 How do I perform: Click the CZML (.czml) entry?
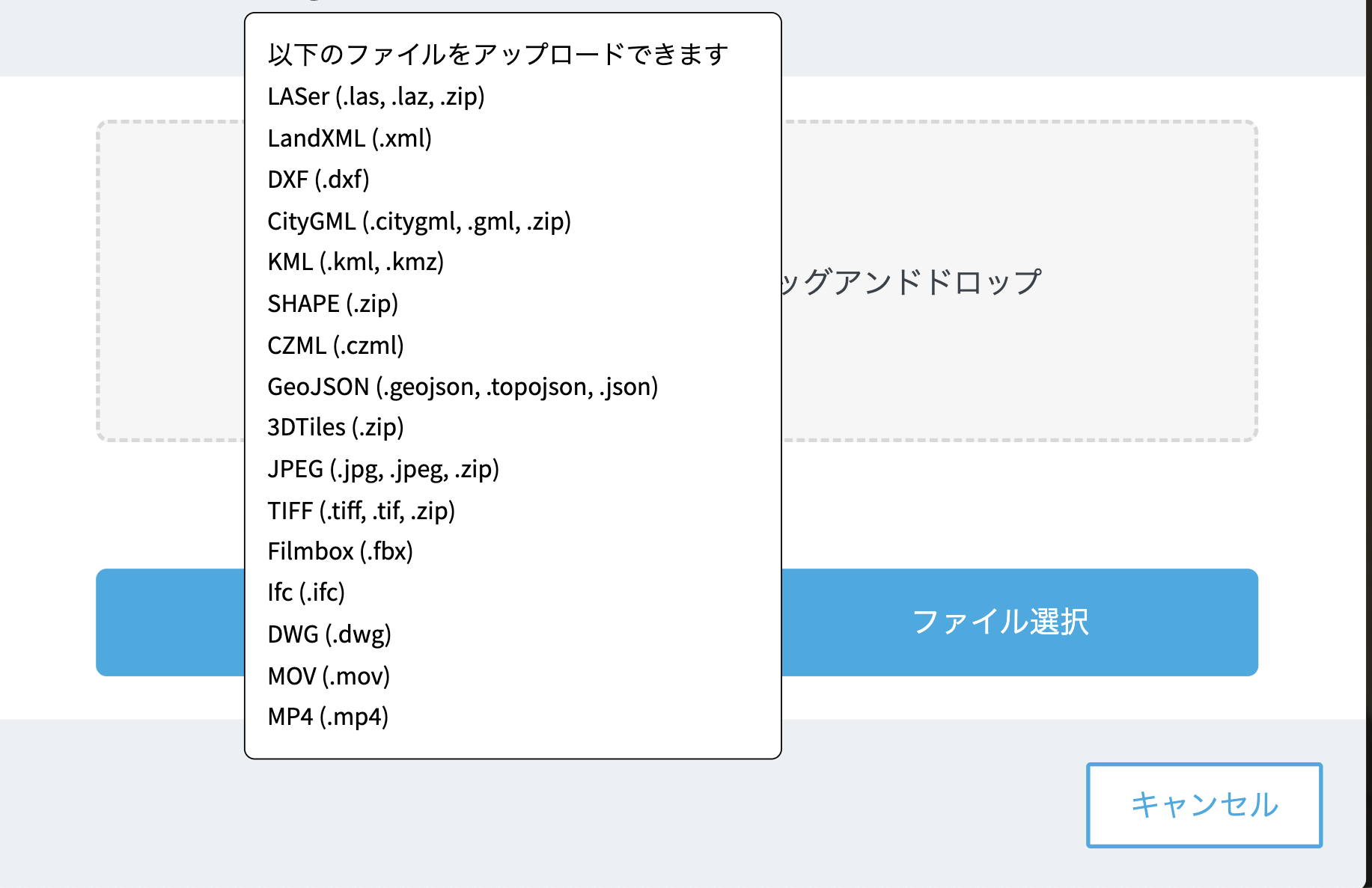(x=335, y=346)
